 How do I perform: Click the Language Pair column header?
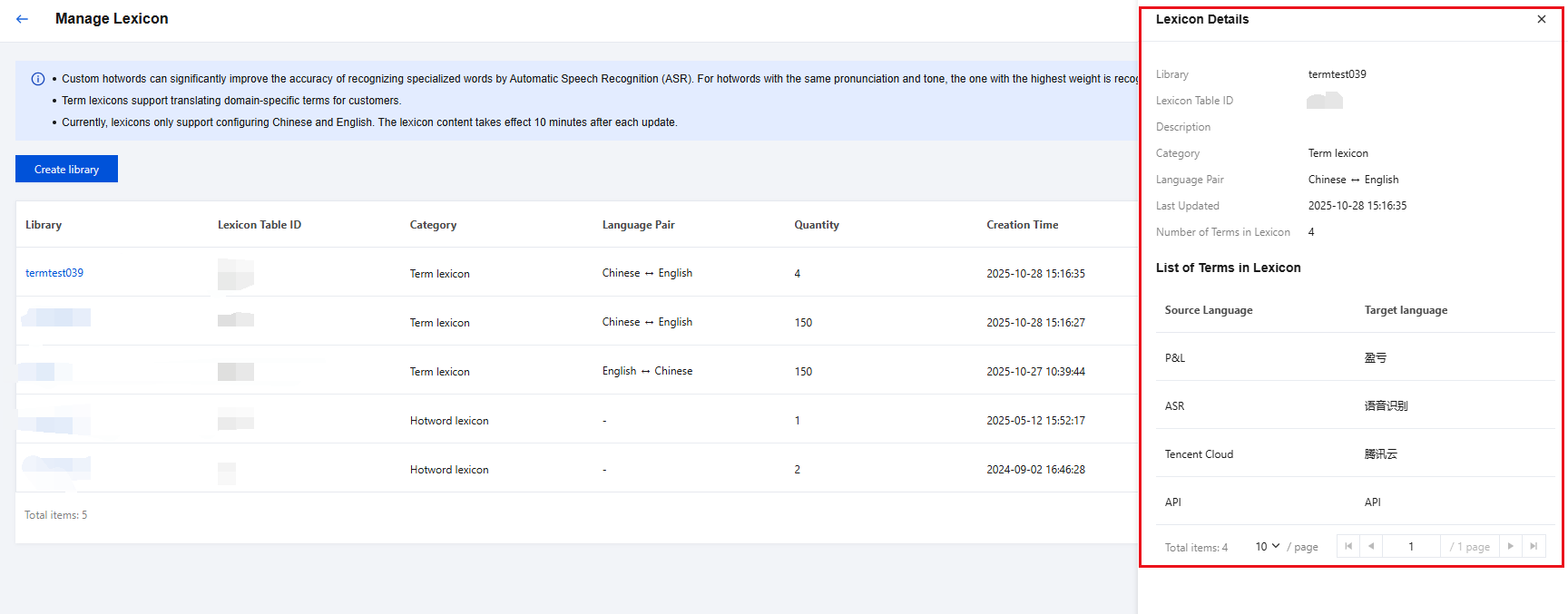(638, 225)
